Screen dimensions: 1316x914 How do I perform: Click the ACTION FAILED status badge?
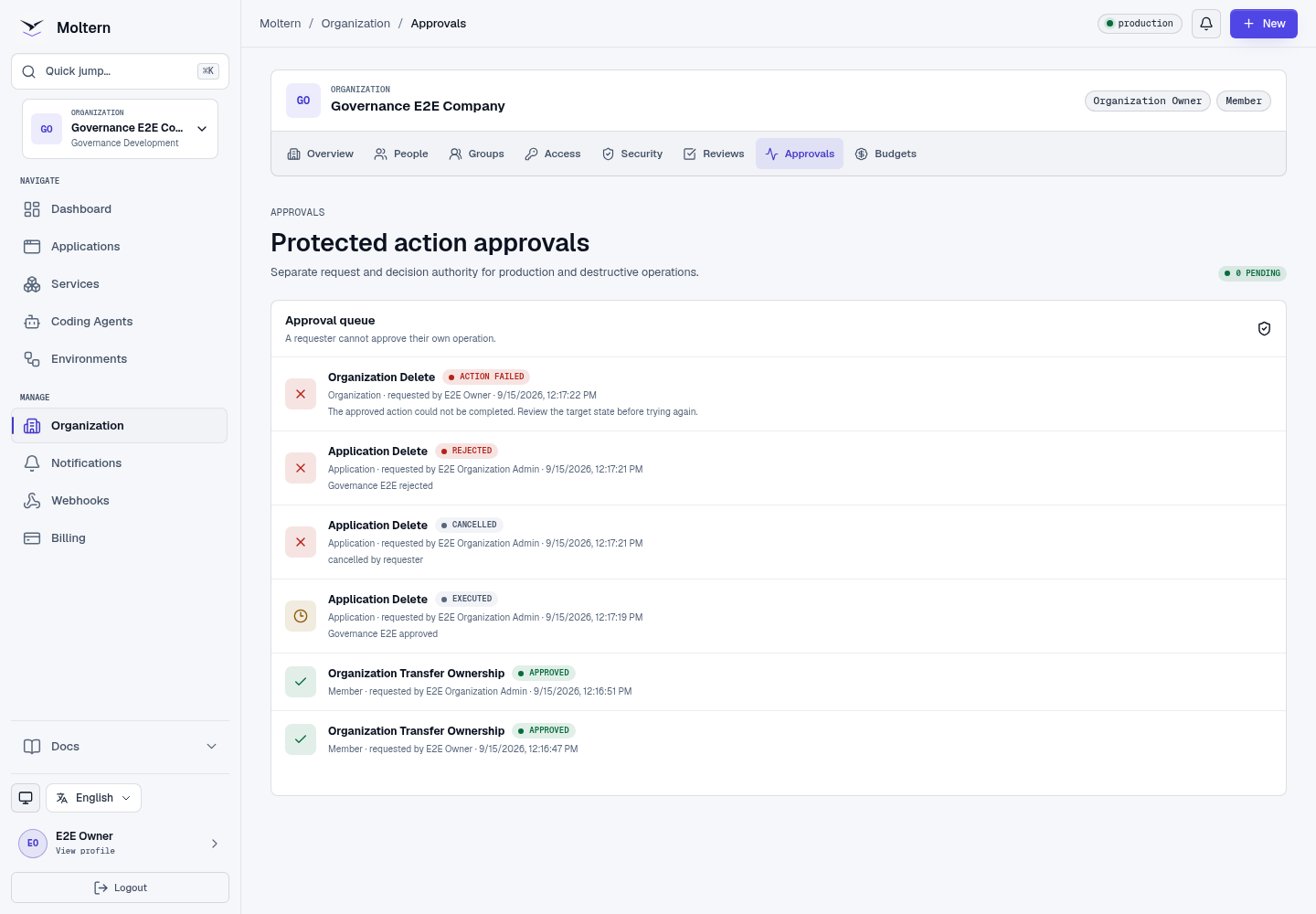point(486,377)
